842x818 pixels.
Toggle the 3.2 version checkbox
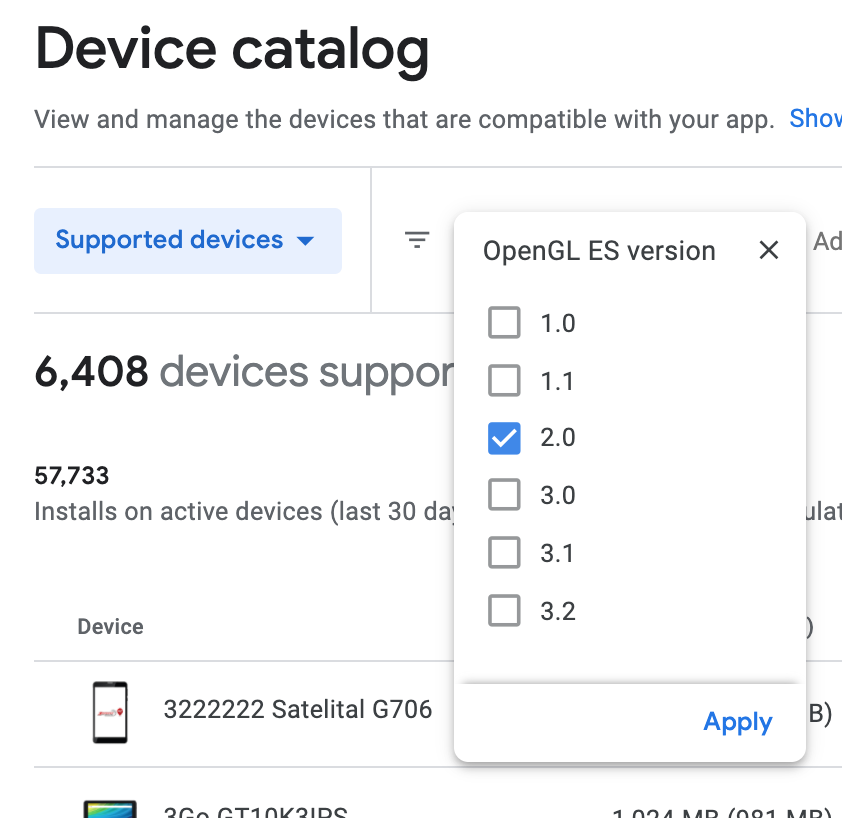click(x=504, y=611)
